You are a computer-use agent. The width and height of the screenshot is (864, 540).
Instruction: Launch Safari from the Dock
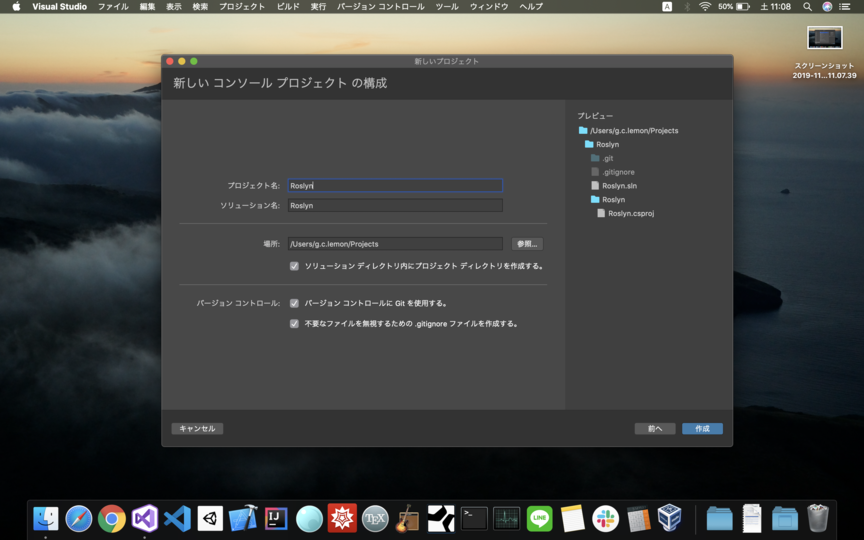[x=79, y=519]
